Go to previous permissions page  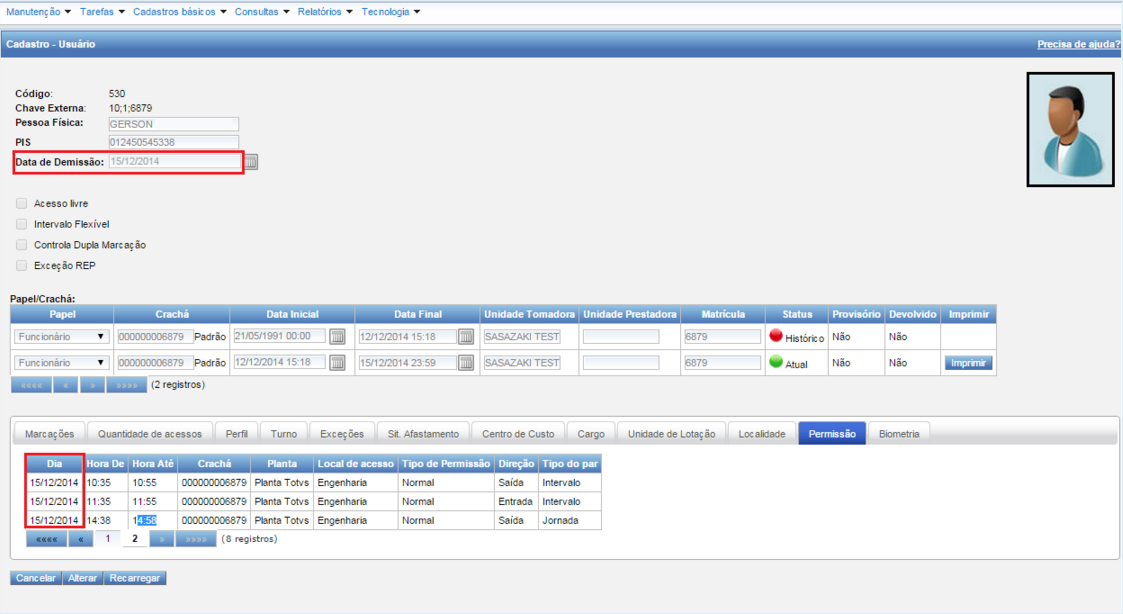point(81,539)
